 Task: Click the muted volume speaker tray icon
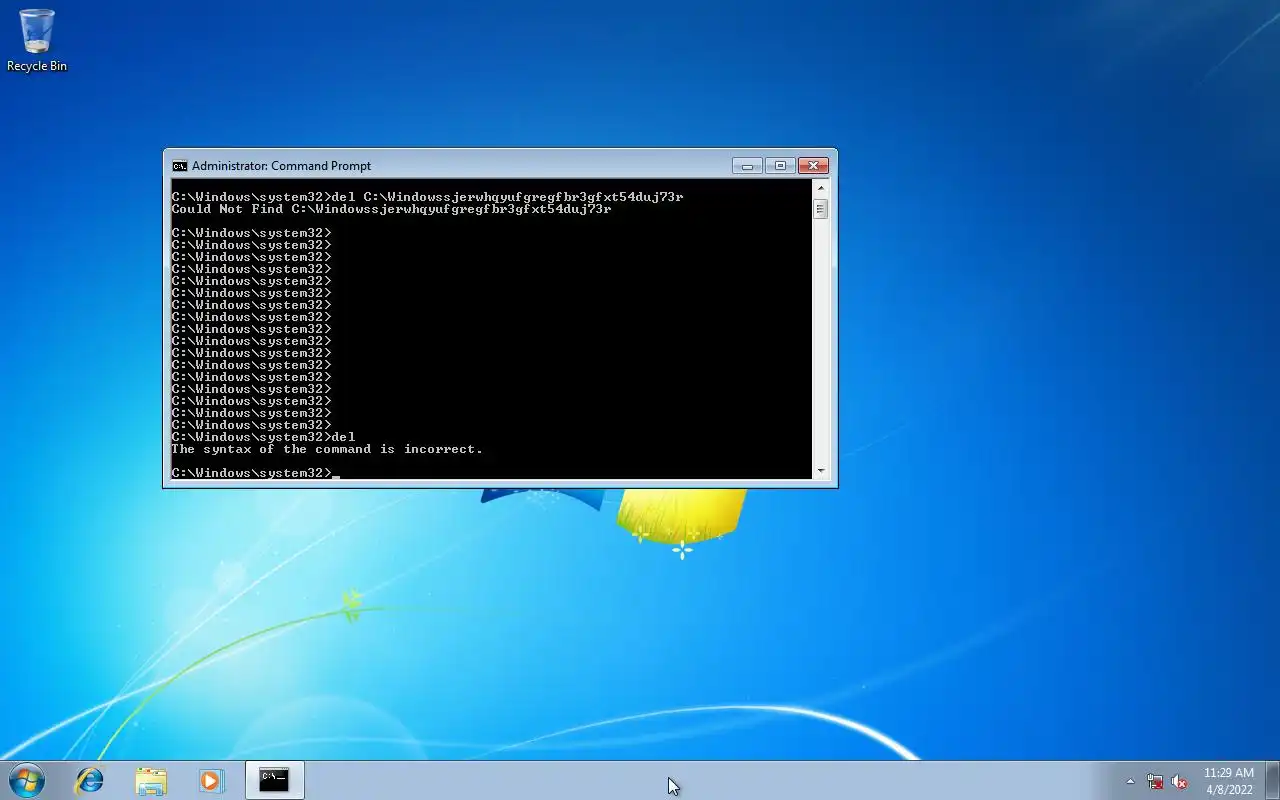pos(1179,781)
